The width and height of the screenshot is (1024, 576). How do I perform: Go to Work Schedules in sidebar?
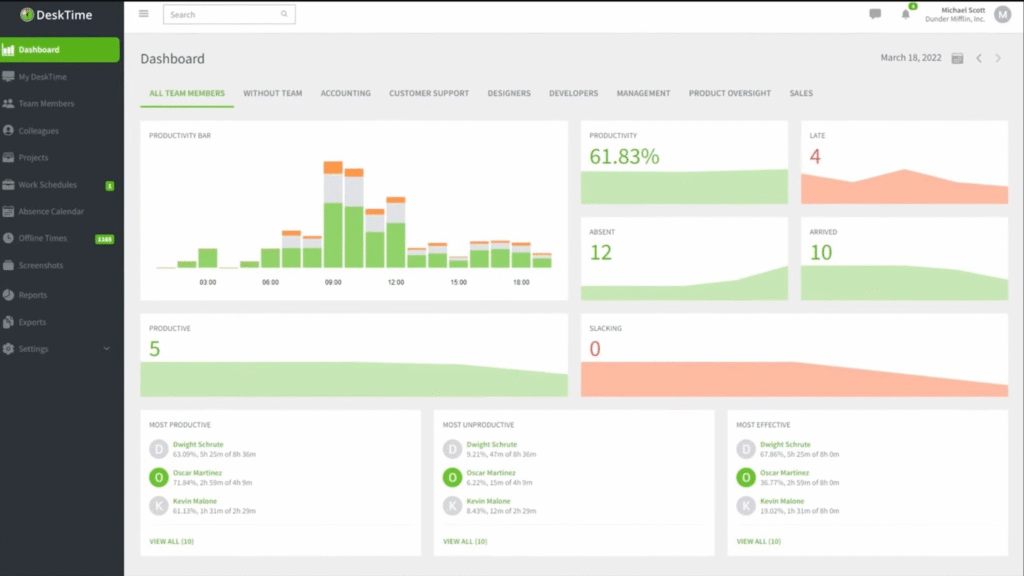[48, 185]
